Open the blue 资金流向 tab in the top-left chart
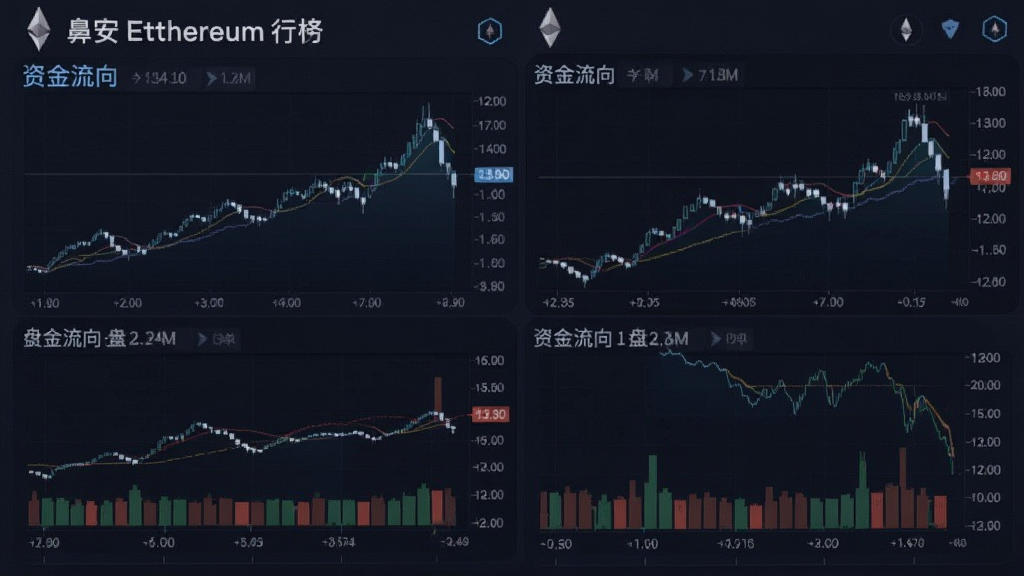 click(x=70, y=76)
